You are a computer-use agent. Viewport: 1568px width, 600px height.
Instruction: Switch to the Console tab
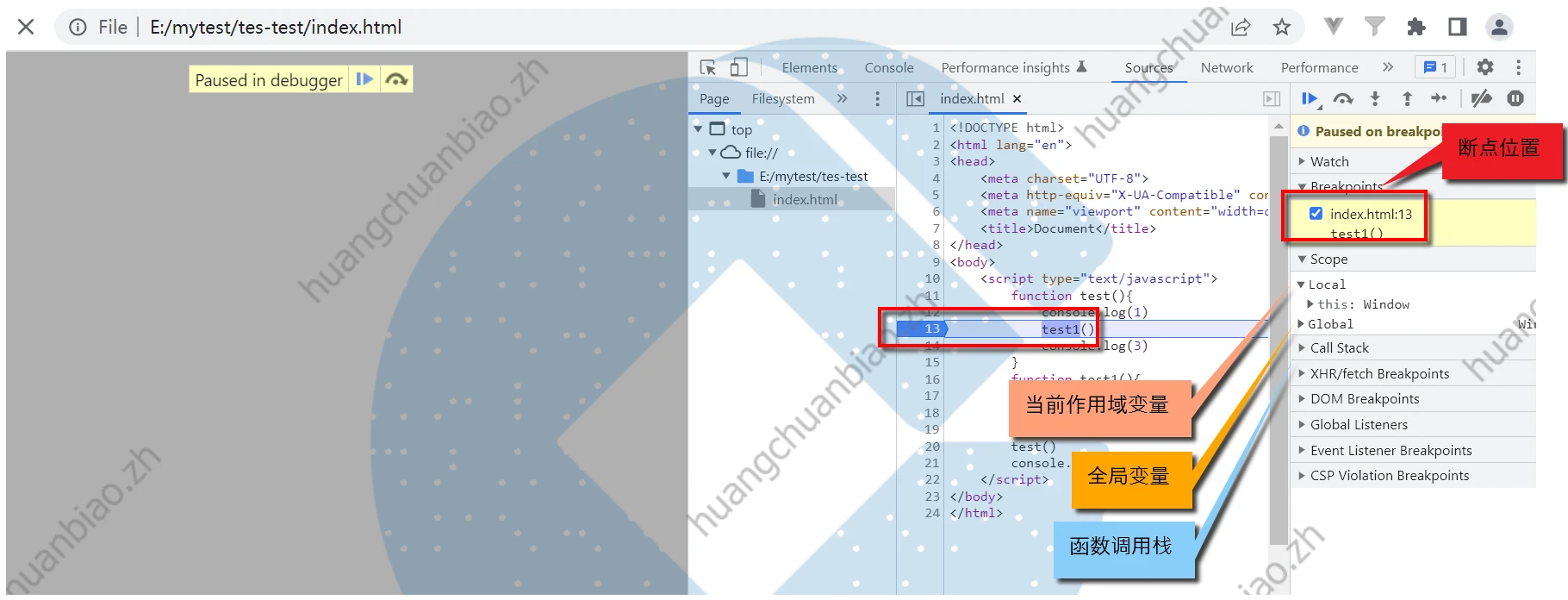coord(889,67)
